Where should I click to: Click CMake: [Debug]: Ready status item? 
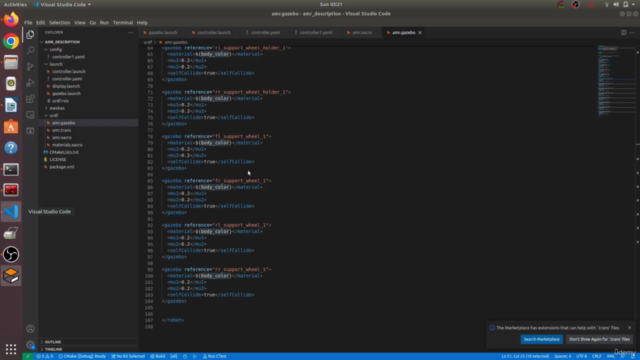click(82, 356)
